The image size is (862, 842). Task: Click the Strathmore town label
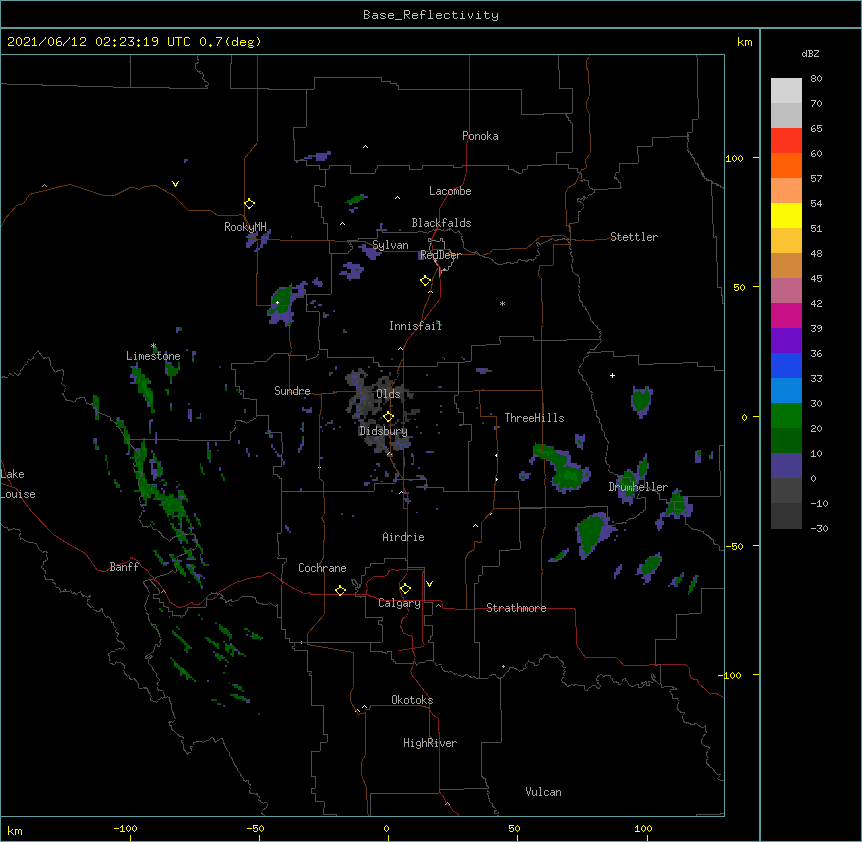pos(516,608)
